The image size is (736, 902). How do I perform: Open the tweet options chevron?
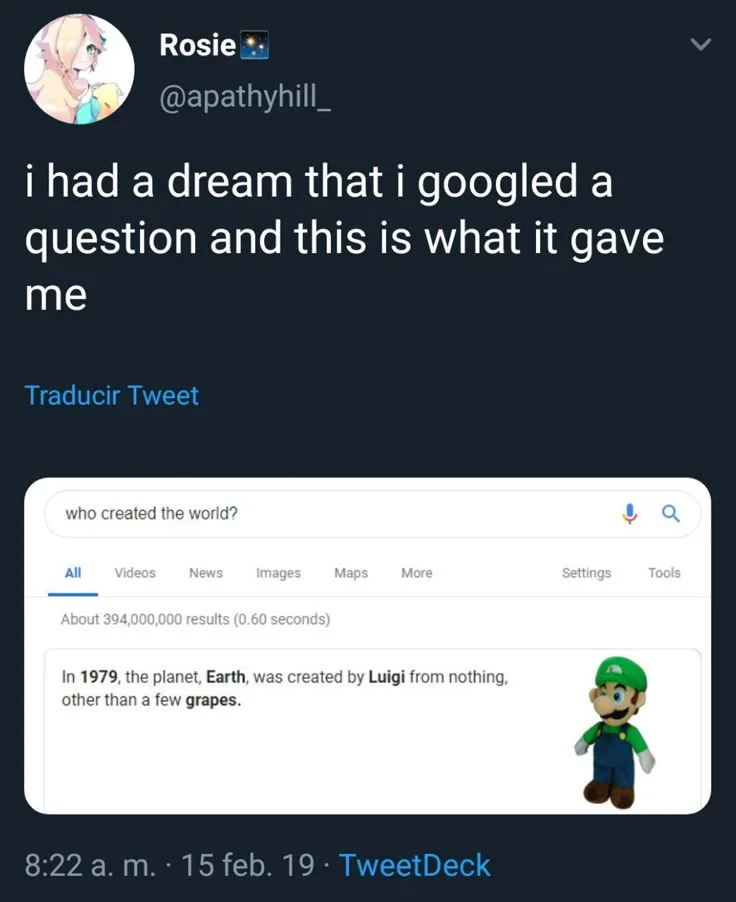coord(703,44)
